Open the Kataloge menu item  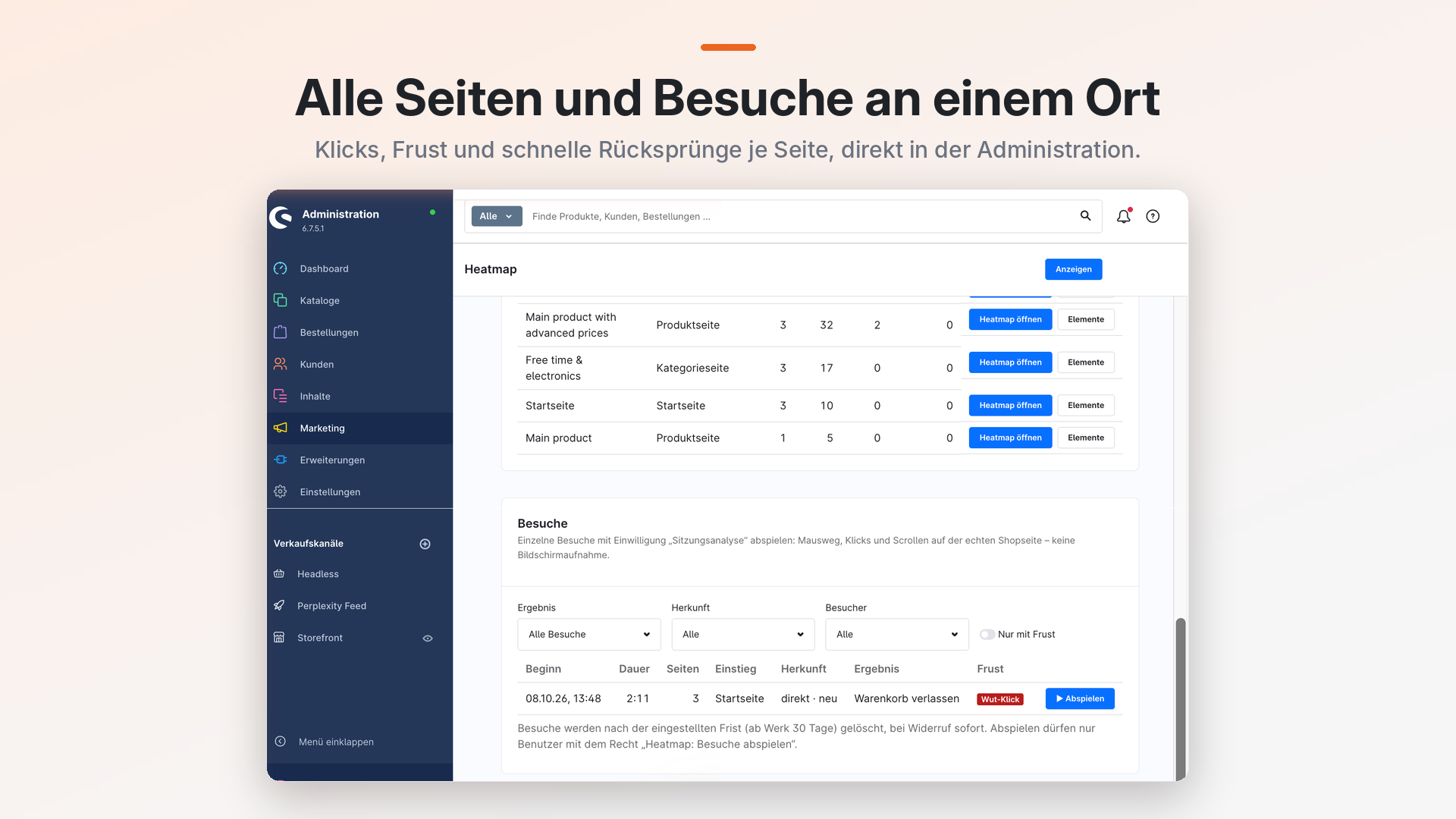[x=359, y=300]
